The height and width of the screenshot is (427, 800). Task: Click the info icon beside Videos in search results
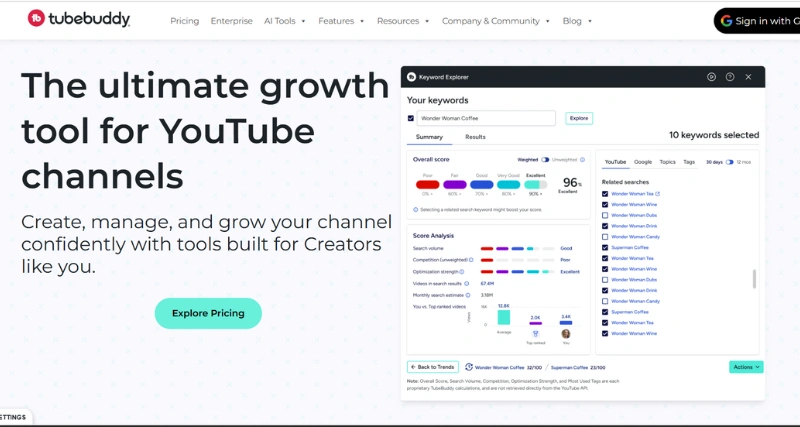[x=467, y=284]
